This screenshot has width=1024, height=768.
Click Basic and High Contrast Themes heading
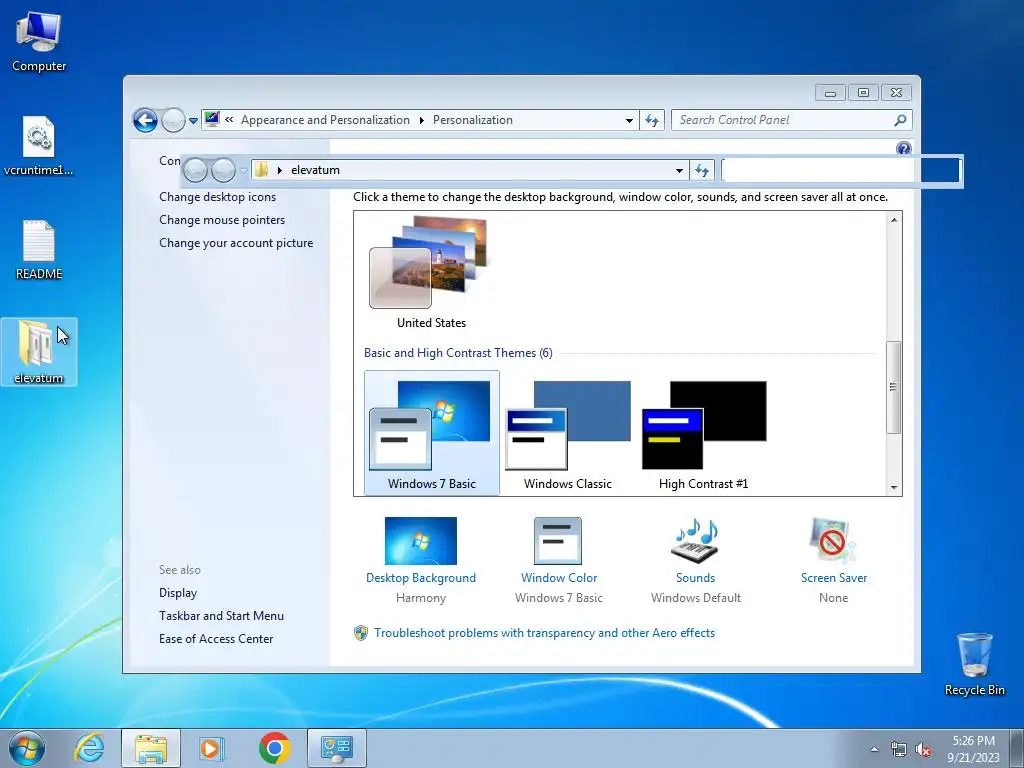tap(458, 353)
